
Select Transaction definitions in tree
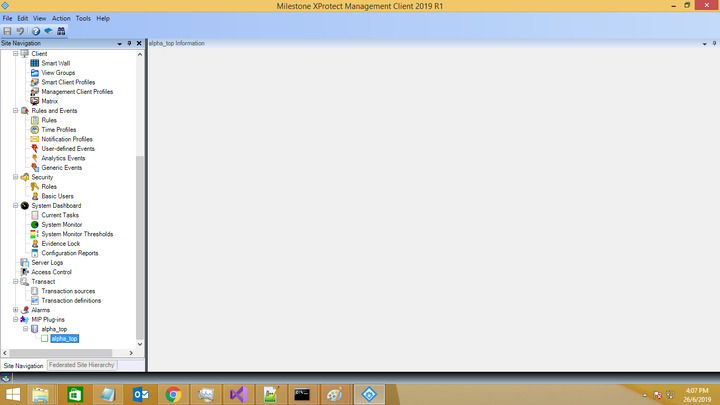pos(70,300)
